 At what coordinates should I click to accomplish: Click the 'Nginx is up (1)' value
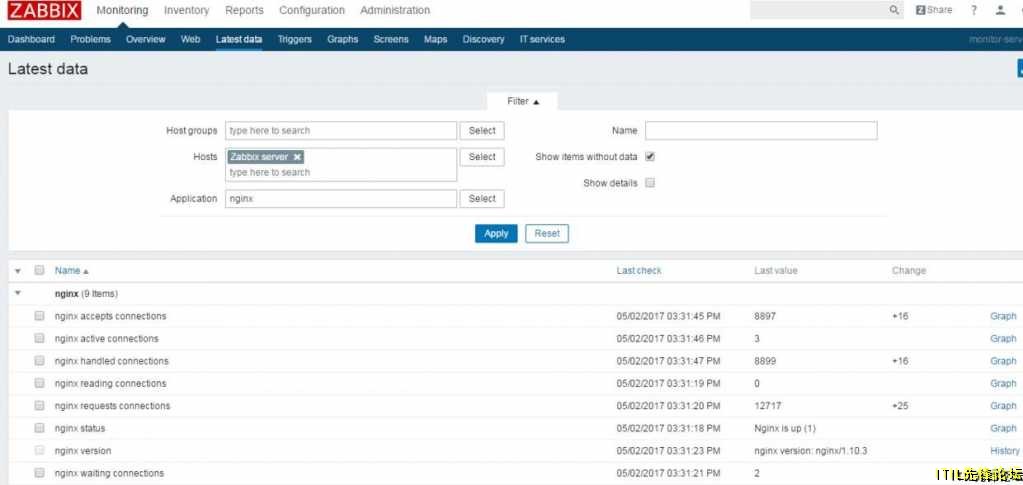click(785, 428)
